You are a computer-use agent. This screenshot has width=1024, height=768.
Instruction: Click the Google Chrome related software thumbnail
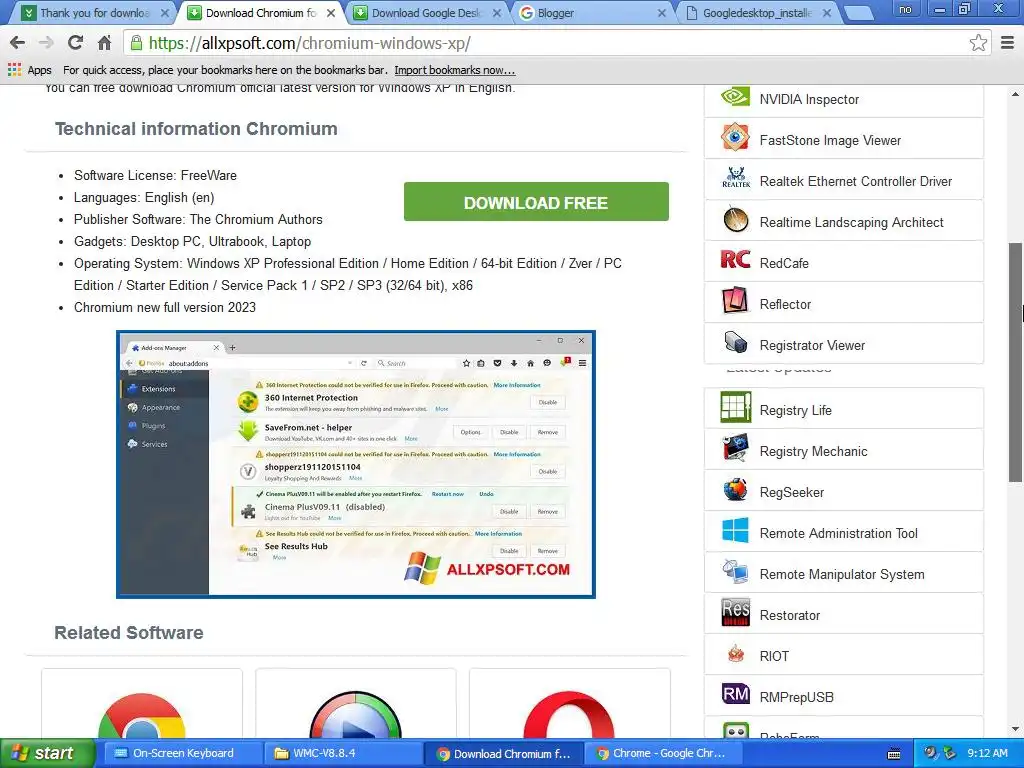142,704
